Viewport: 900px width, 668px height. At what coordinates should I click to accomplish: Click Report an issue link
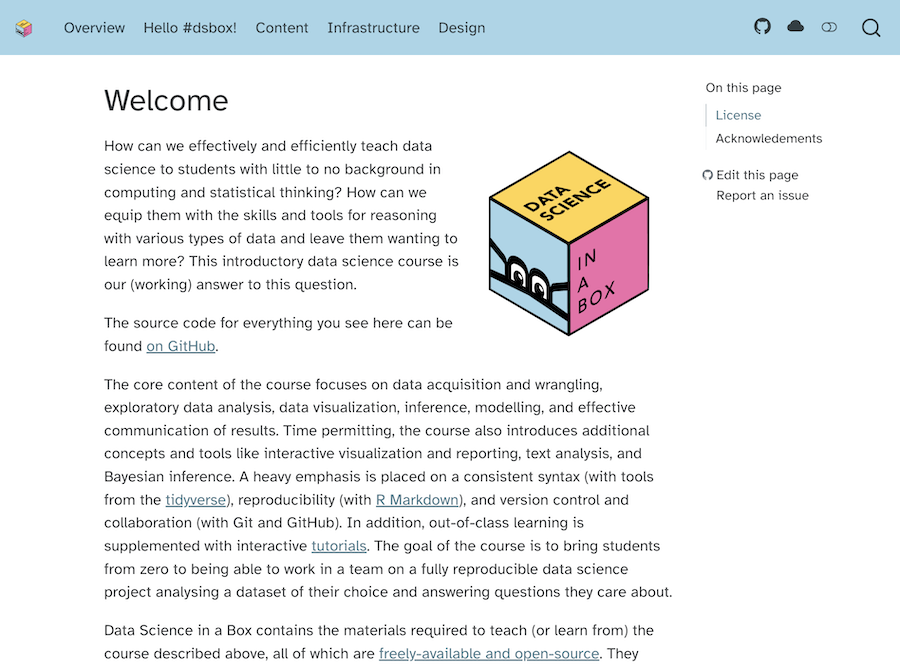point(762,195)
